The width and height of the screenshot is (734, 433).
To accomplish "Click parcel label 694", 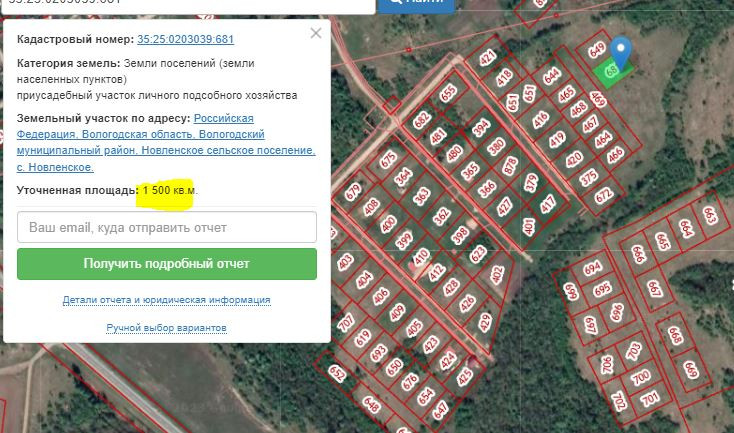I will click(595, 269).
